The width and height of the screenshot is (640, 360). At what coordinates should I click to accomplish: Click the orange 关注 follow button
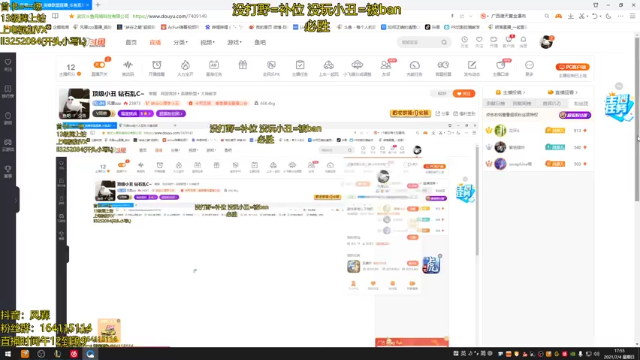tap(464, 93)
